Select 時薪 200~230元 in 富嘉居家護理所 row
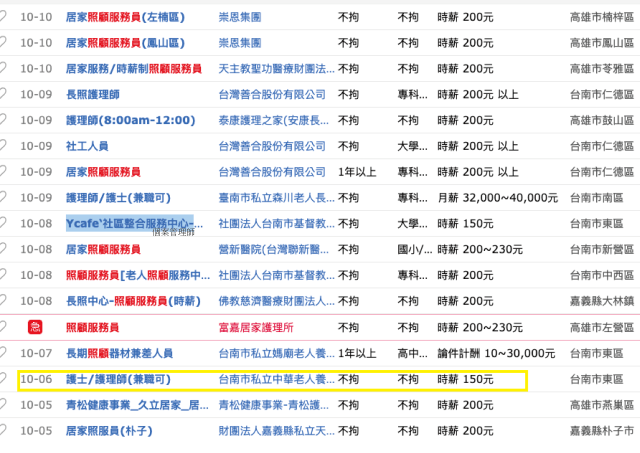Screen dimensions: 640x453 click(x=480, y=327)
